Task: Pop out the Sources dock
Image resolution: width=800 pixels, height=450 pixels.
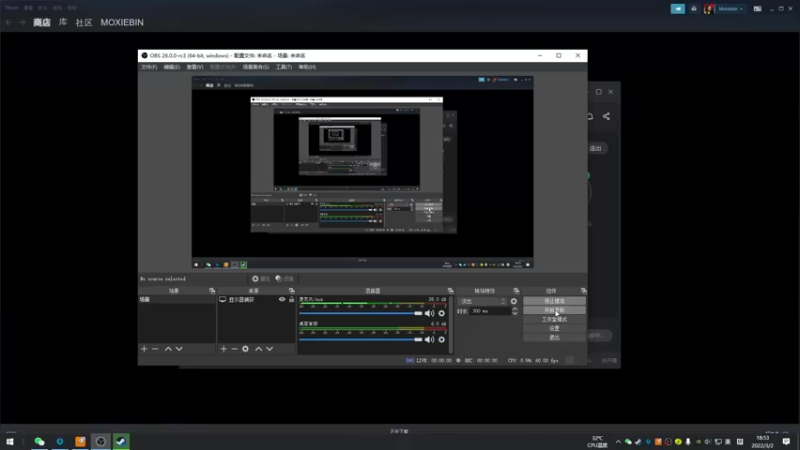Action: click(x=291, y=291)
